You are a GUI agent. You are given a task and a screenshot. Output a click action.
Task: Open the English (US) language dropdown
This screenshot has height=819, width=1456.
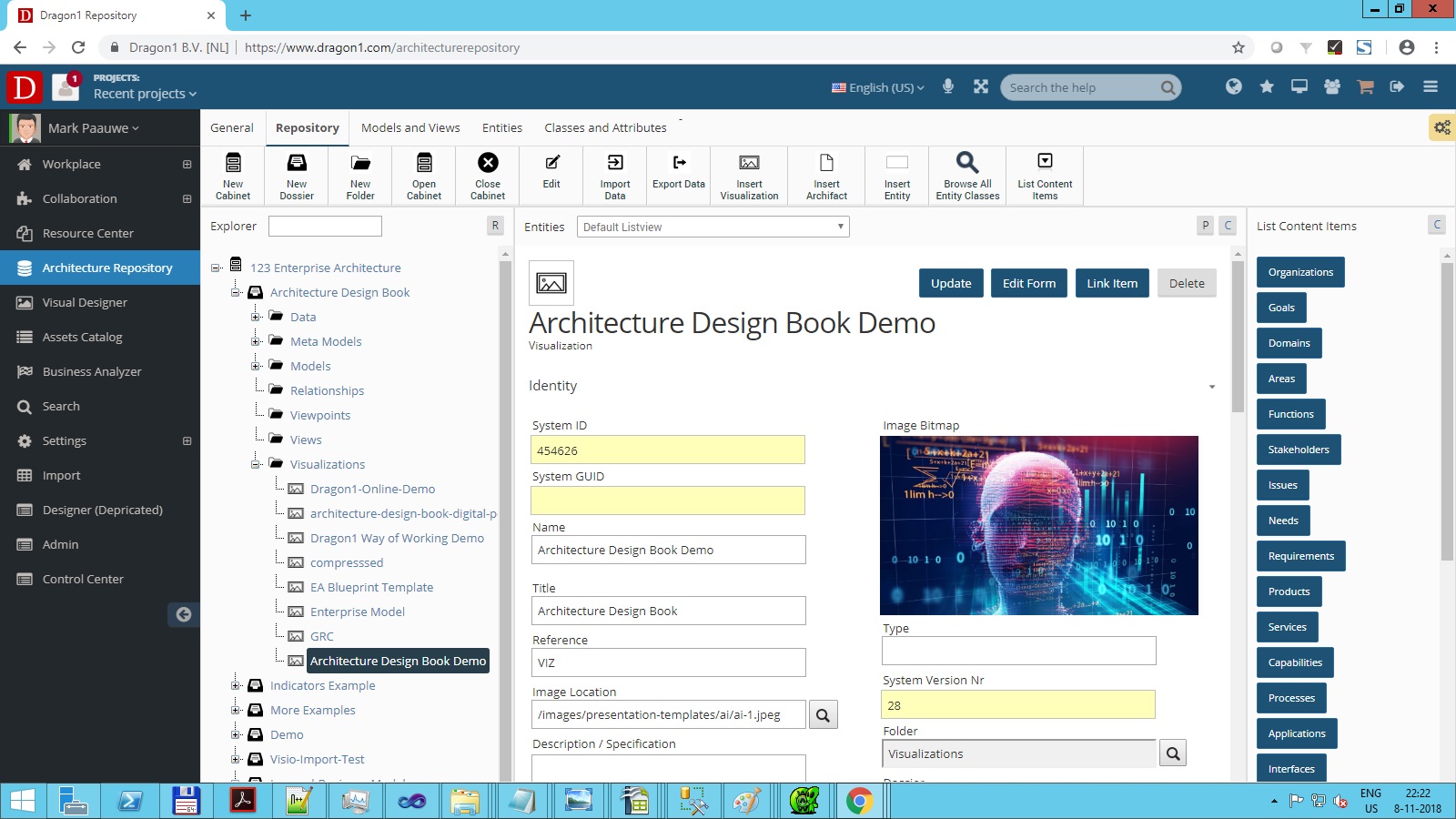878,87
